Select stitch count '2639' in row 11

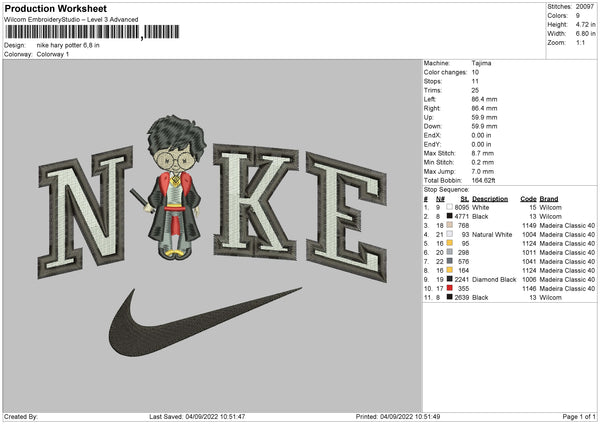click(x=462, y=297)
